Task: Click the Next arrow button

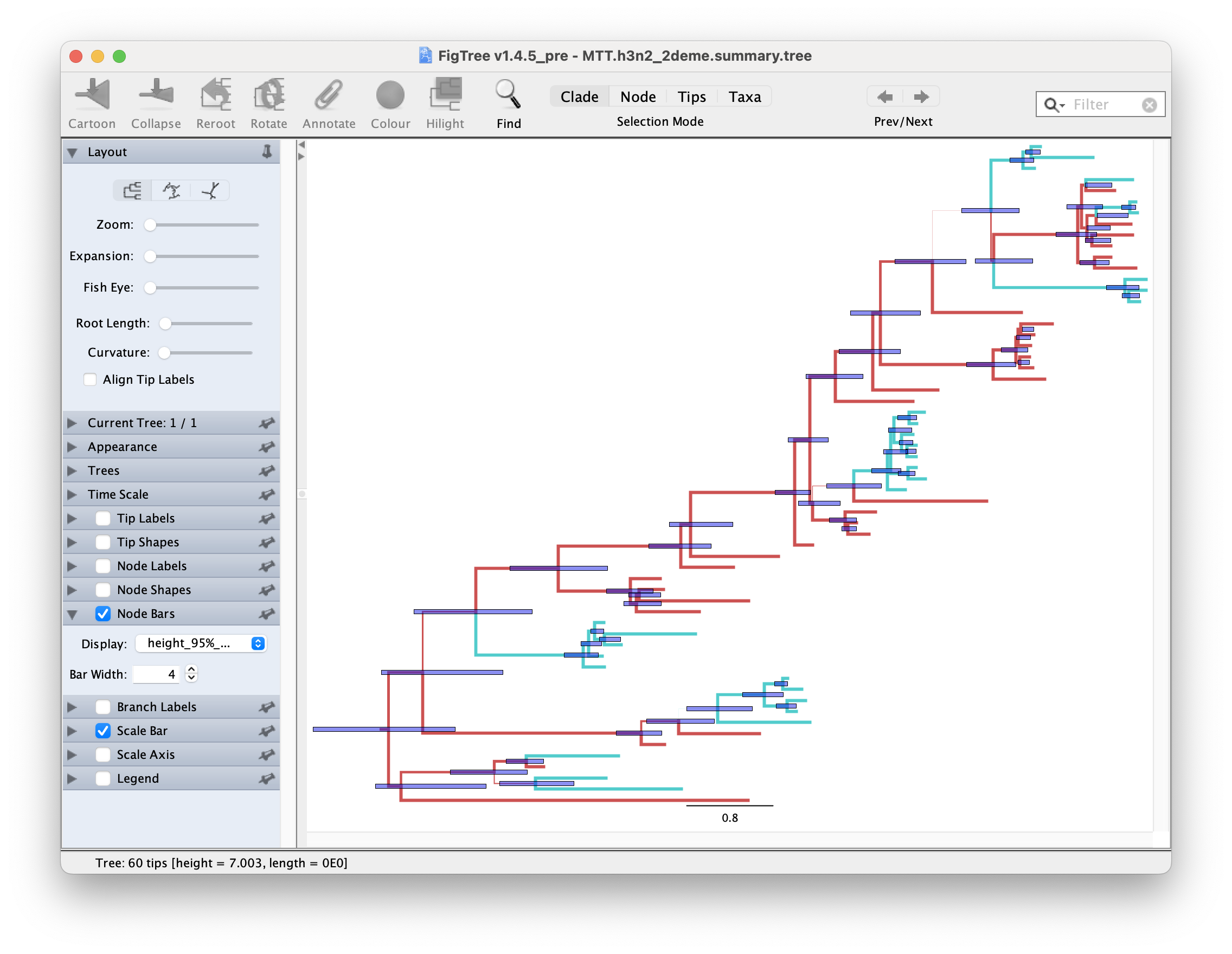Action: pos(921,96)
